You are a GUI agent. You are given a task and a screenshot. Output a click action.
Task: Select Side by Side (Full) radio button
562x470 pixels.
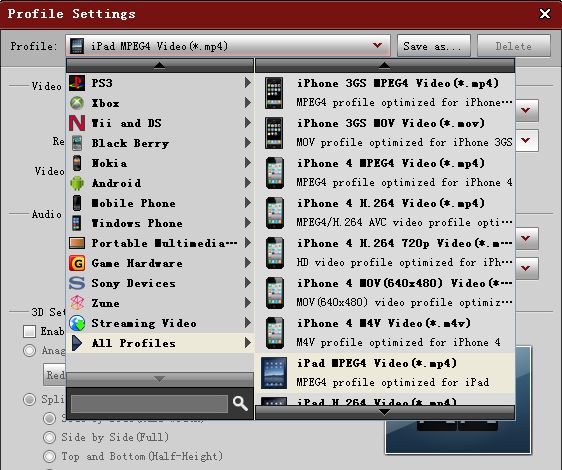pos(49,437)
